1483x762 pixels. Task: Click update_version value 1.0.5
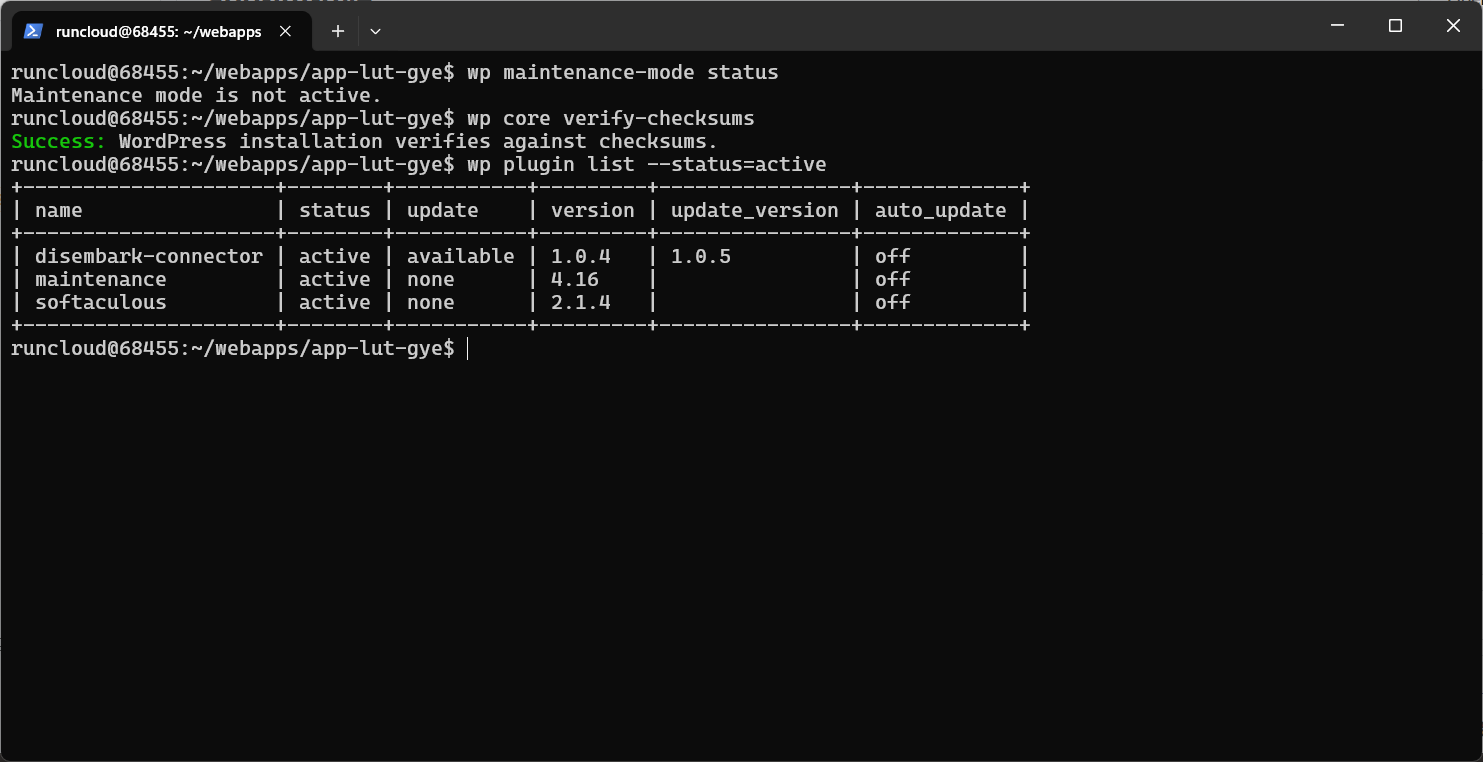coord(701,256)
